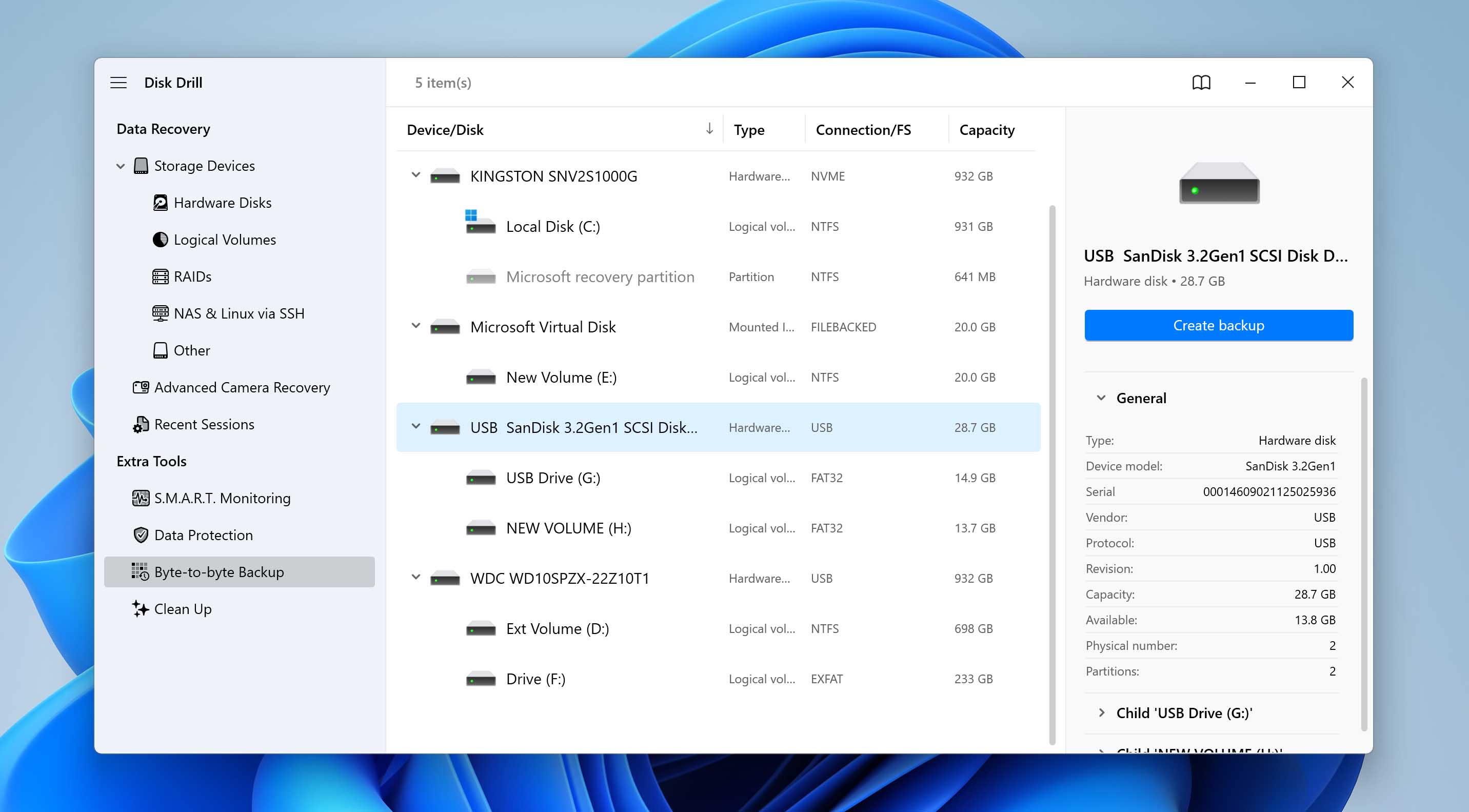Collapse the KINGSTON SNV2S1000G disk row

[x=416, y=175]
